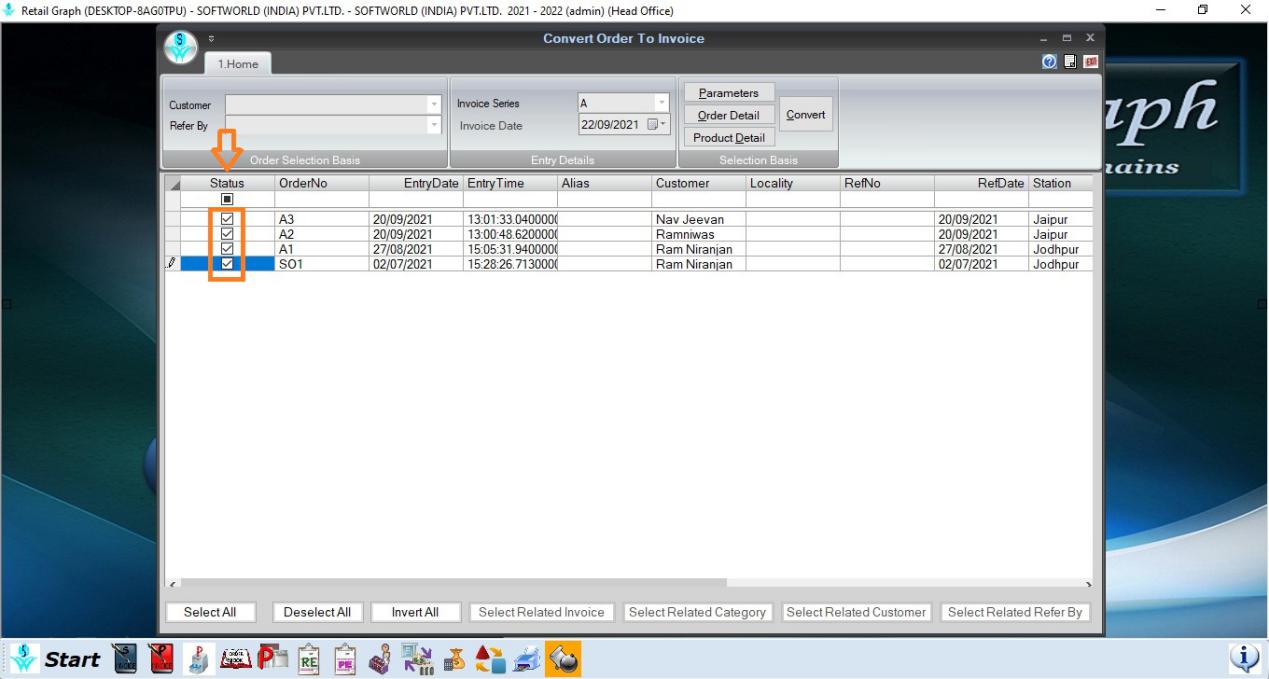
Task: Toggle the checkbox for order A1
Action: 227,249
